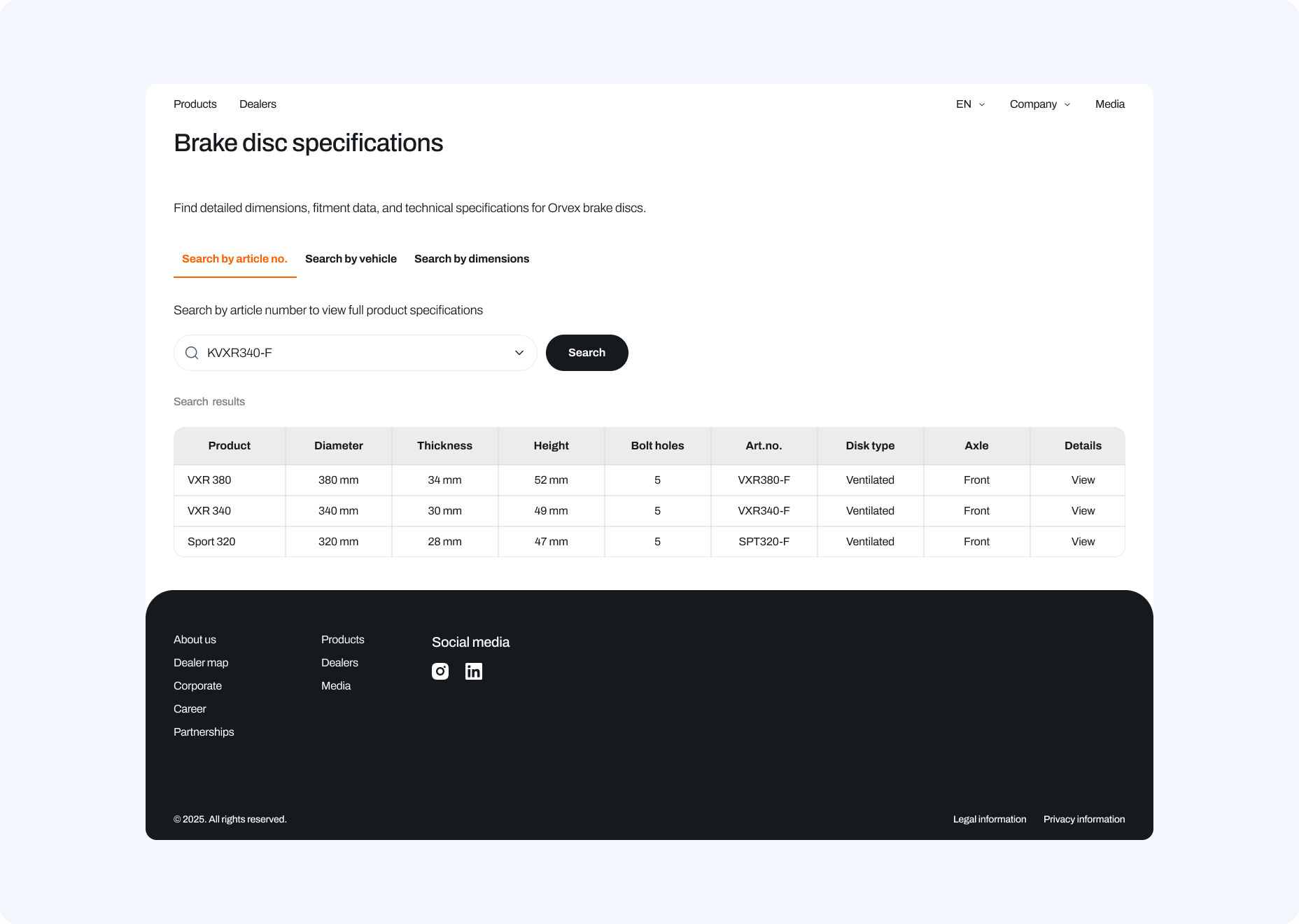Screen dimensions: 1299x924
Task: Click article number VXR380-F
Action: pyautogui.click(x=764, y=480)
